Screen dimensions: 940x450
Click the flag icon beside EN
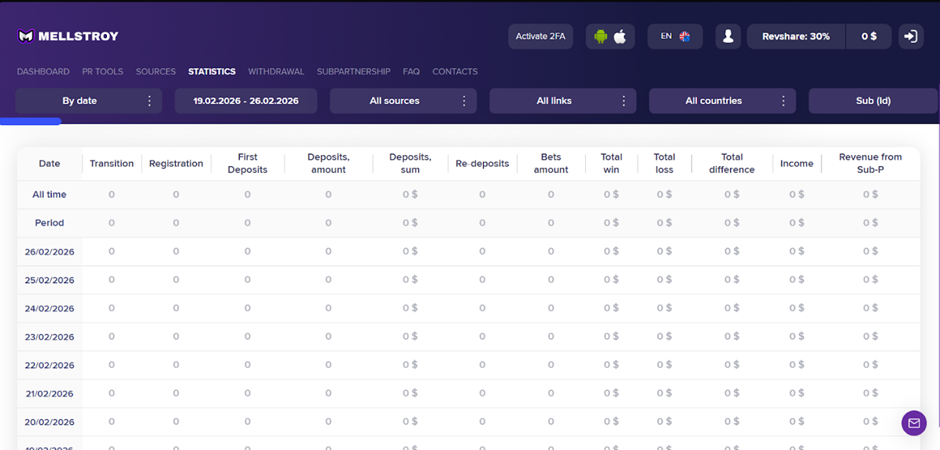(x=685, y=37)
